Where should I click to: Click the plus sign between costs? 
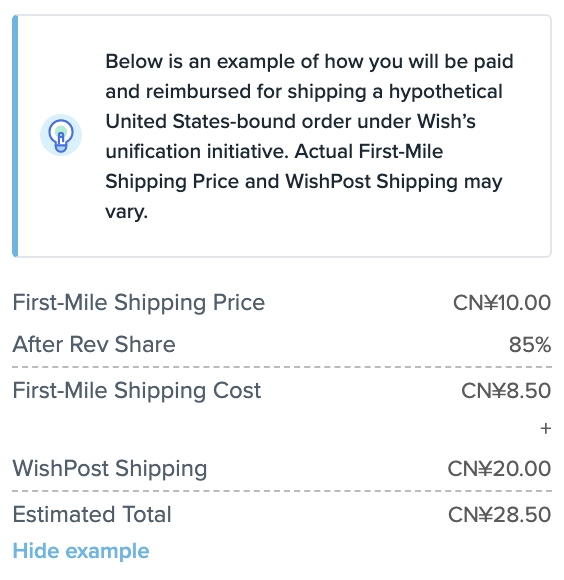click(546, 429)
